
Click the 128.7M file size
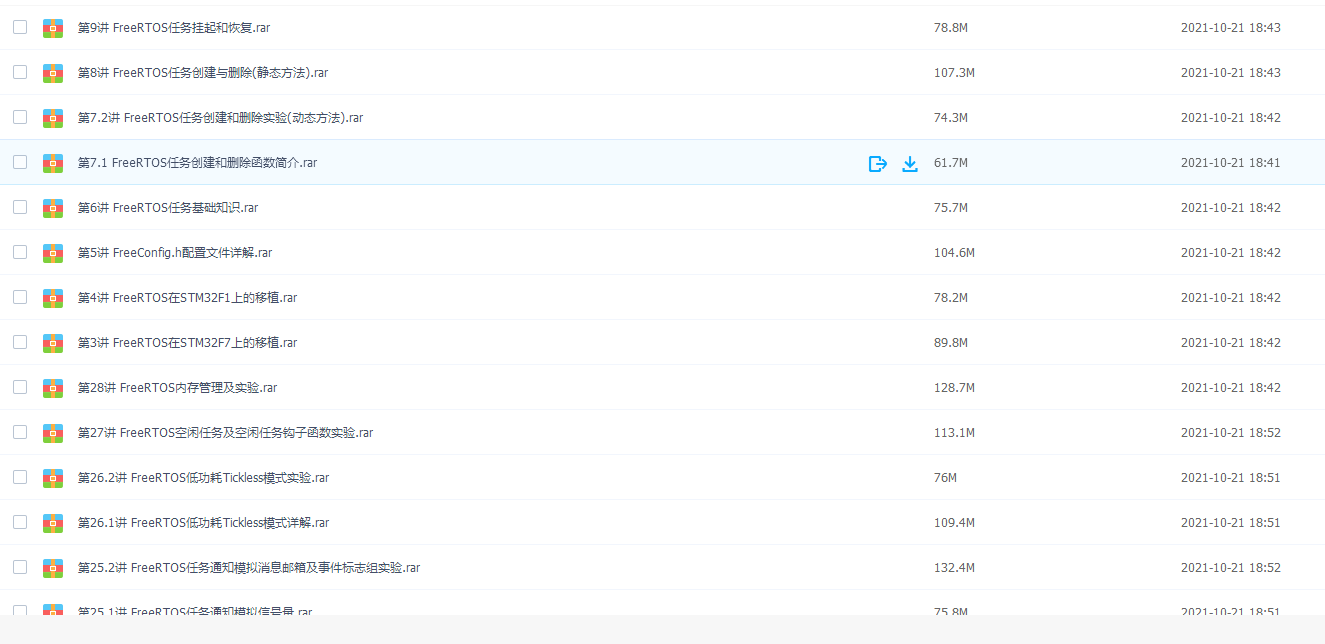tap(954, 388)
